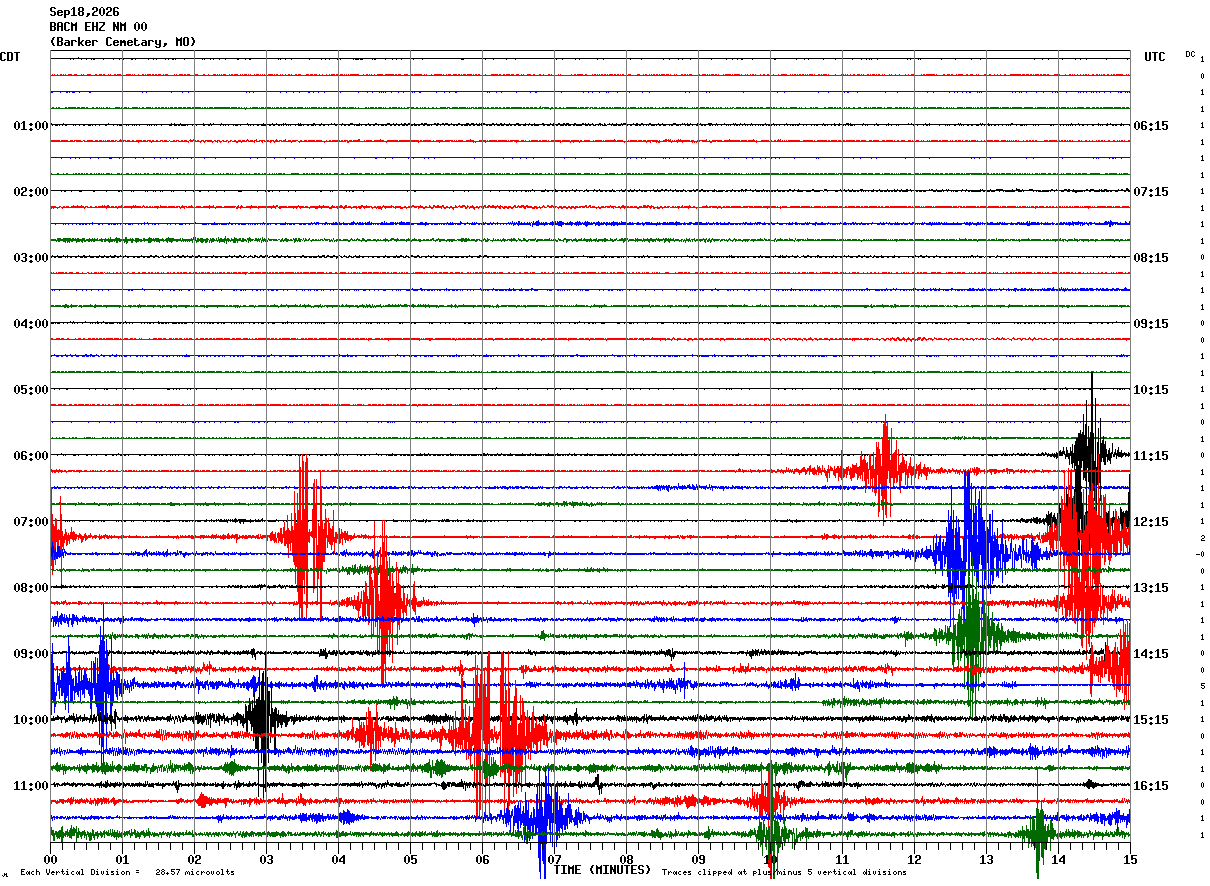Click the Sep18,2026 date label

[84, 12]
